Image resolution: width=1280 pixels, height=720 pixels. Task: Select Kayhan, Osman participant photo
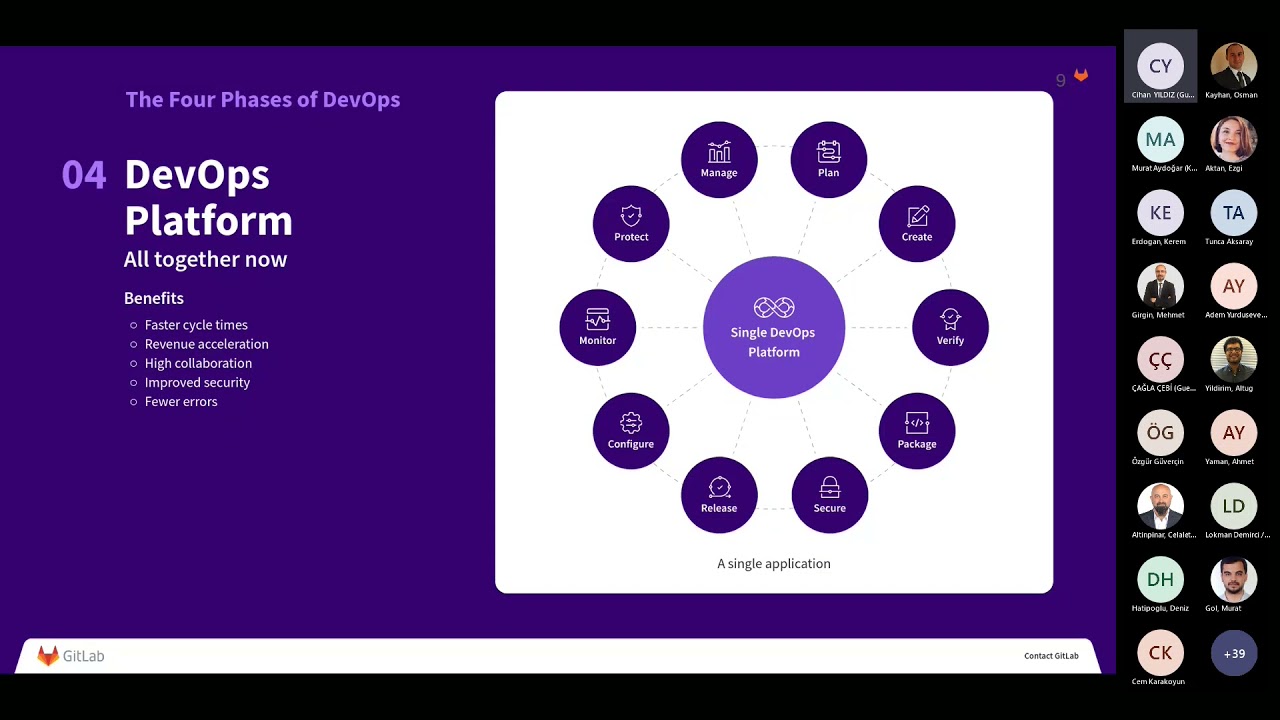click(x=1234, y=66)
